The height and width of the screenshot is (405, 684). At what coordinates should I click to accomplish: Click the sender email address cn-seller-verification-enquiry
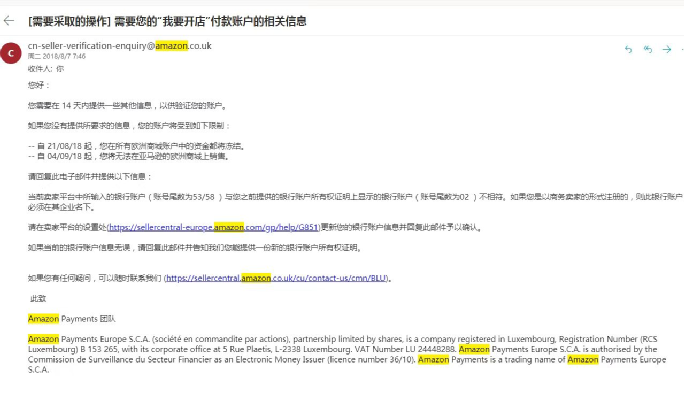point(120,46)
